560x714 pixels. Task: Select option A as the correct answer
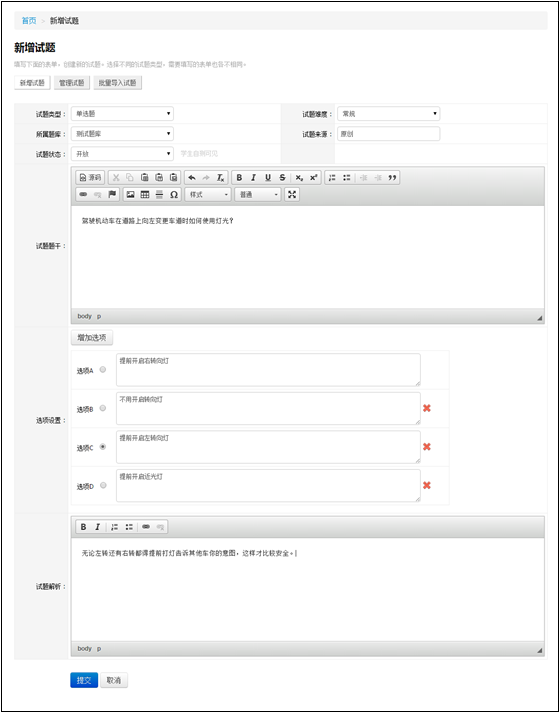point(103,370)
